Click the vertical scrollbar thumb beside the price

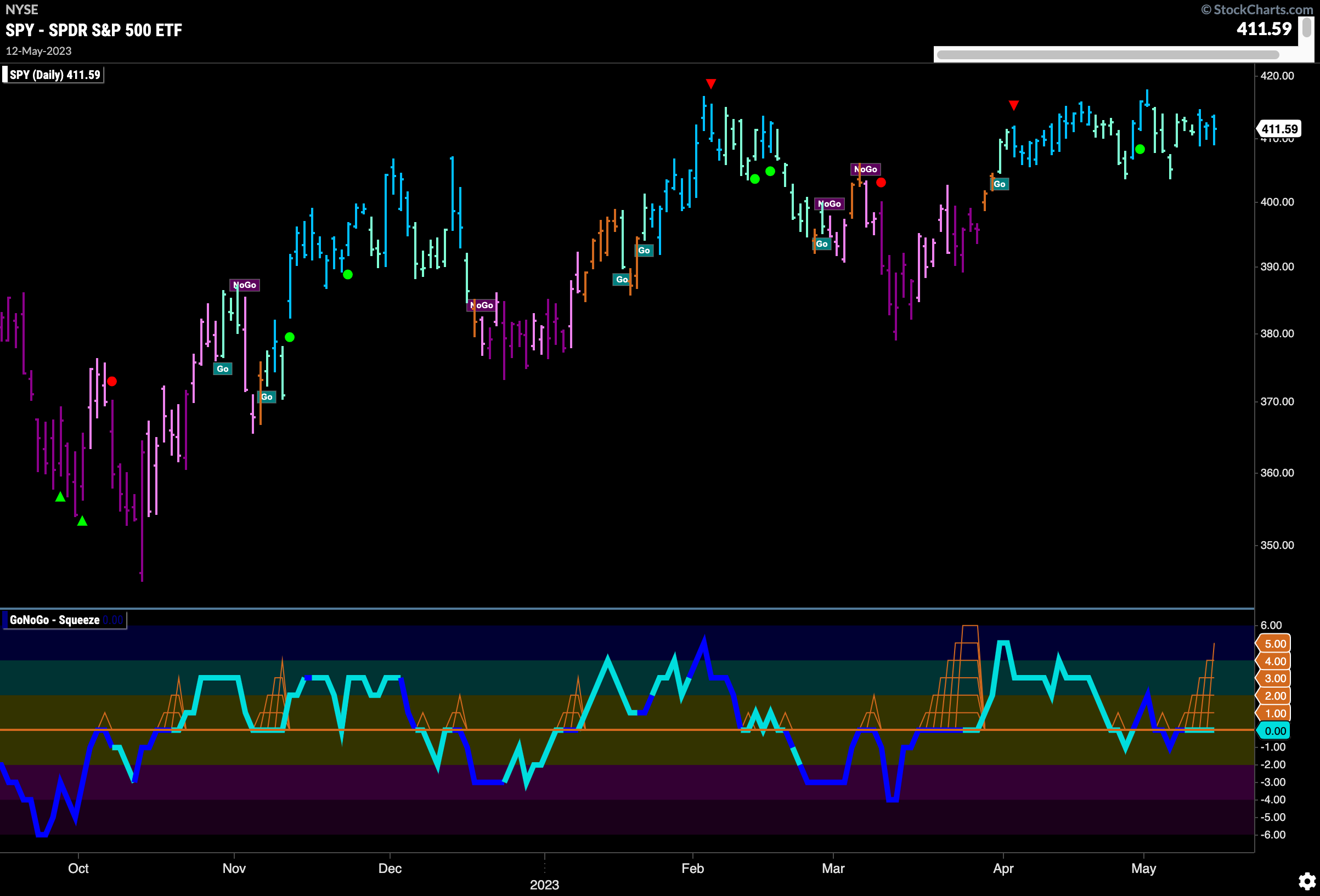(x=1306, y=28)
